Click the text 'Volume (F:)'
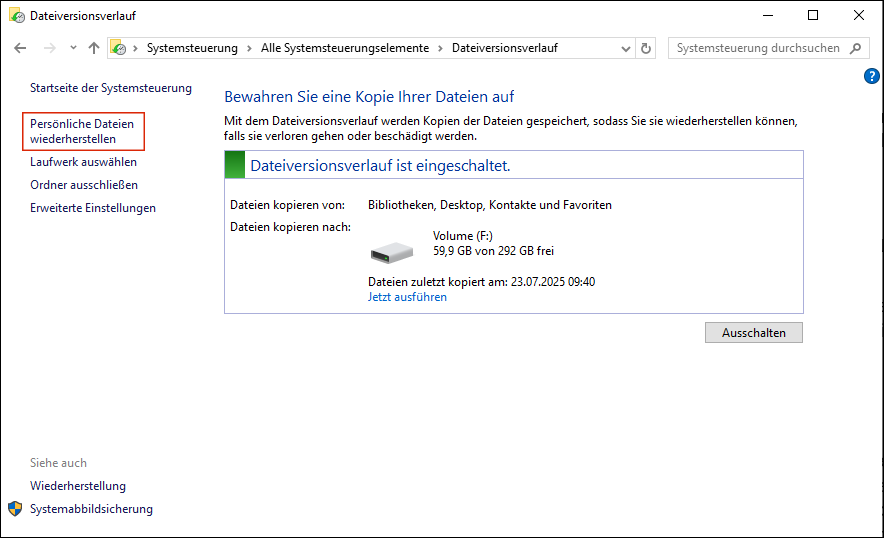The height and width of the screenshot is (538, 884). coord(462,236)
